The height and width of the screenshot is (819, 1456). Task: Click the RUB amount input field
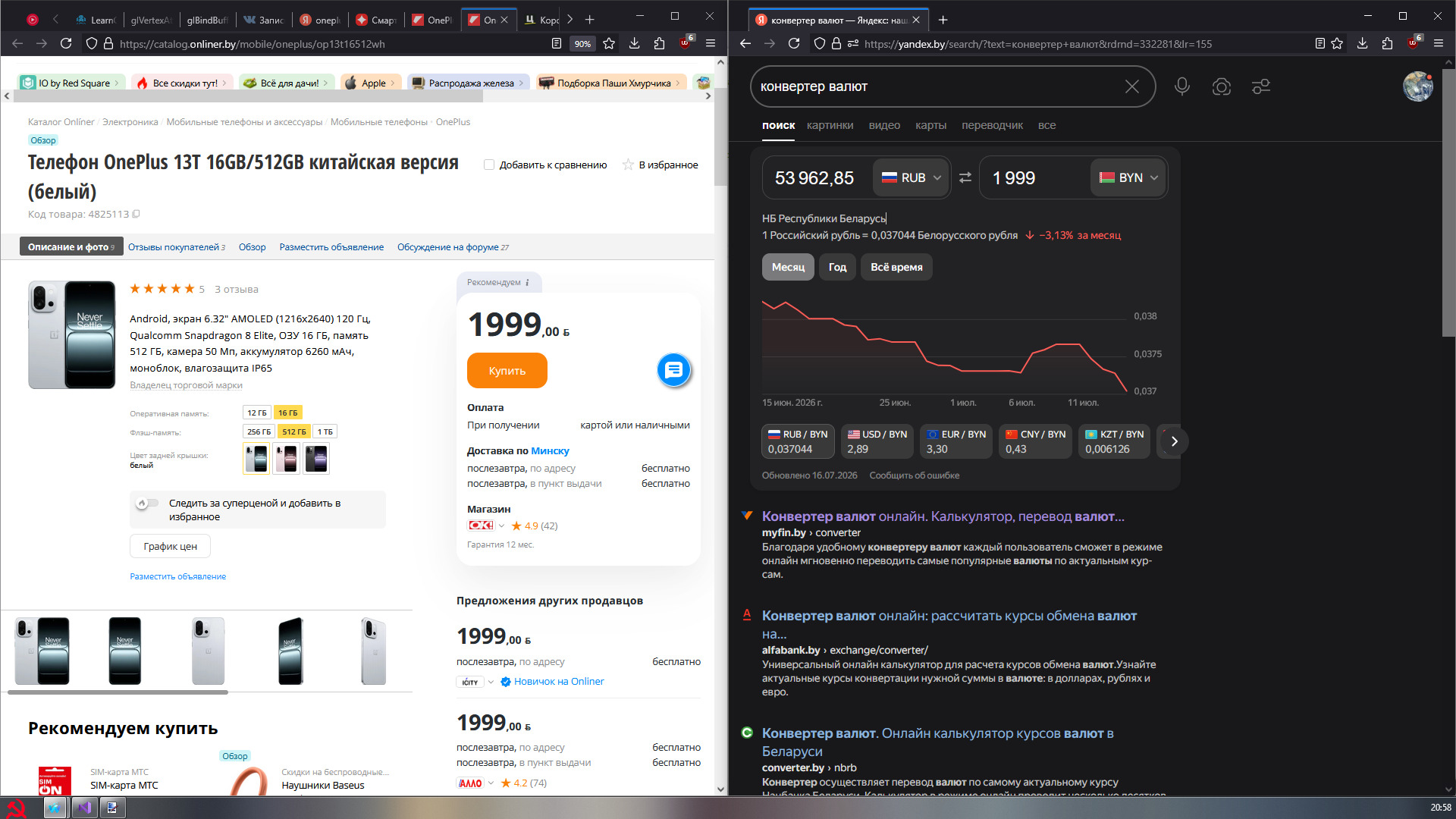click(x=817, y=177)
